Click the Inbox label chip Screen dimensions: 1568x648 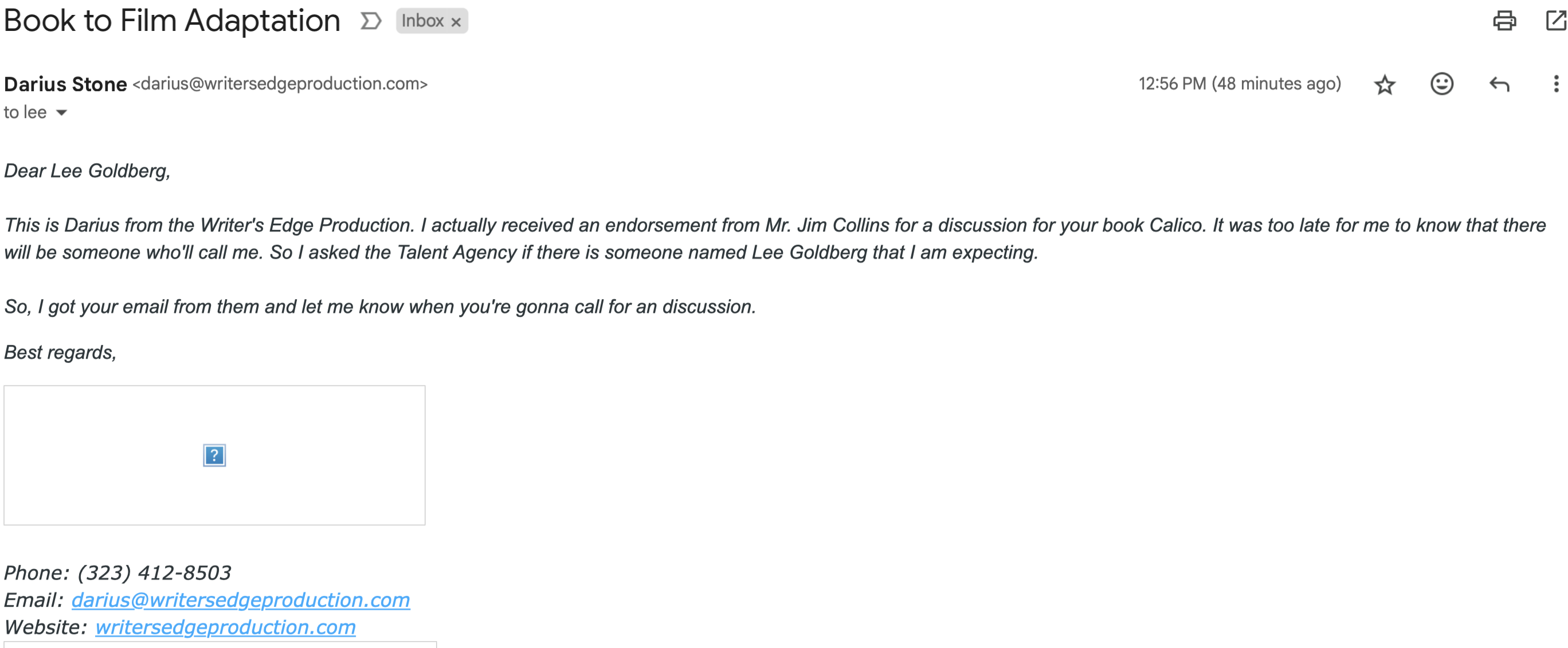pyautogui.click(x=422, y=21)
